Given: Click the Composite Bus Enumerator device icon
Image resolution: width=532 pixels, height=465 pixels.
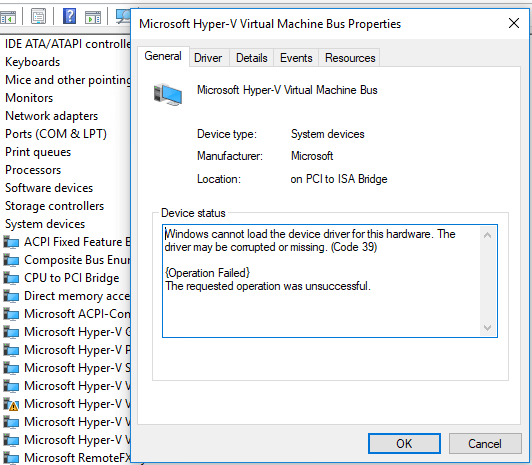Looking at the screenshot, I should (11, 260).
